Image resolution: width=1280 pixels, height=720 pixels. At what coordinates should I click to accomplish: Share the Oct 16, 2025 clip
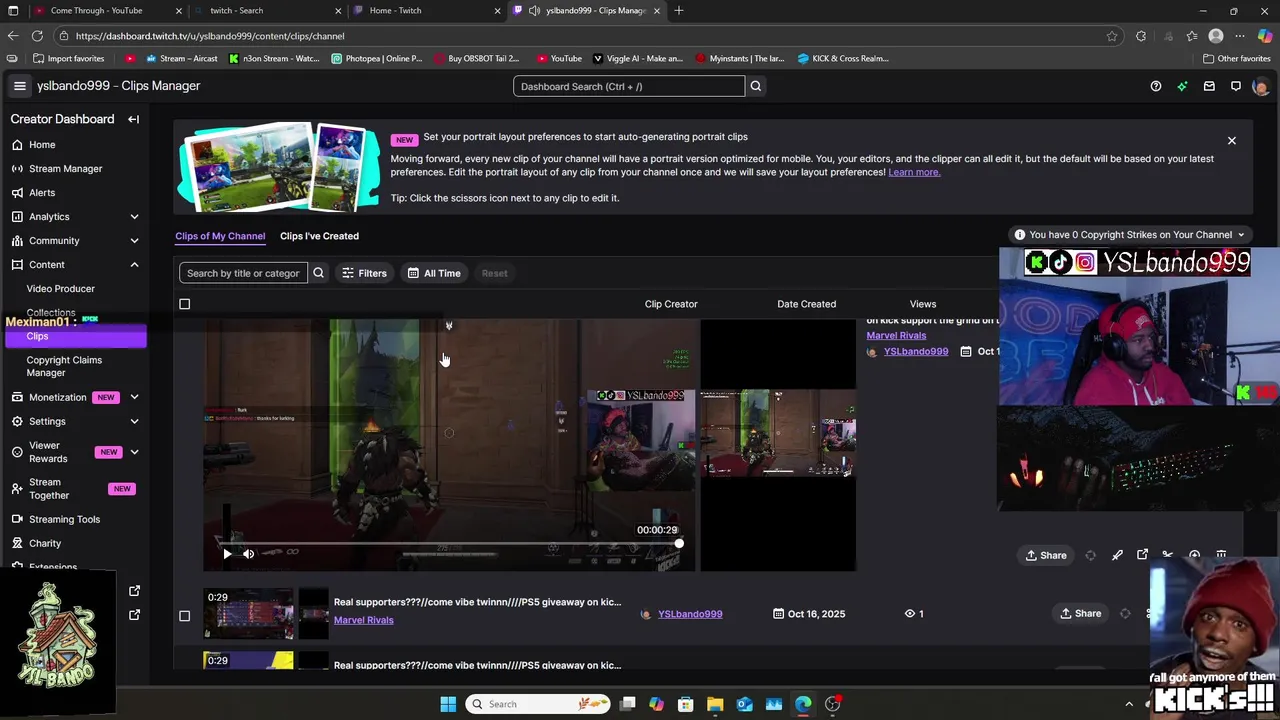(x=1081, y=614)
